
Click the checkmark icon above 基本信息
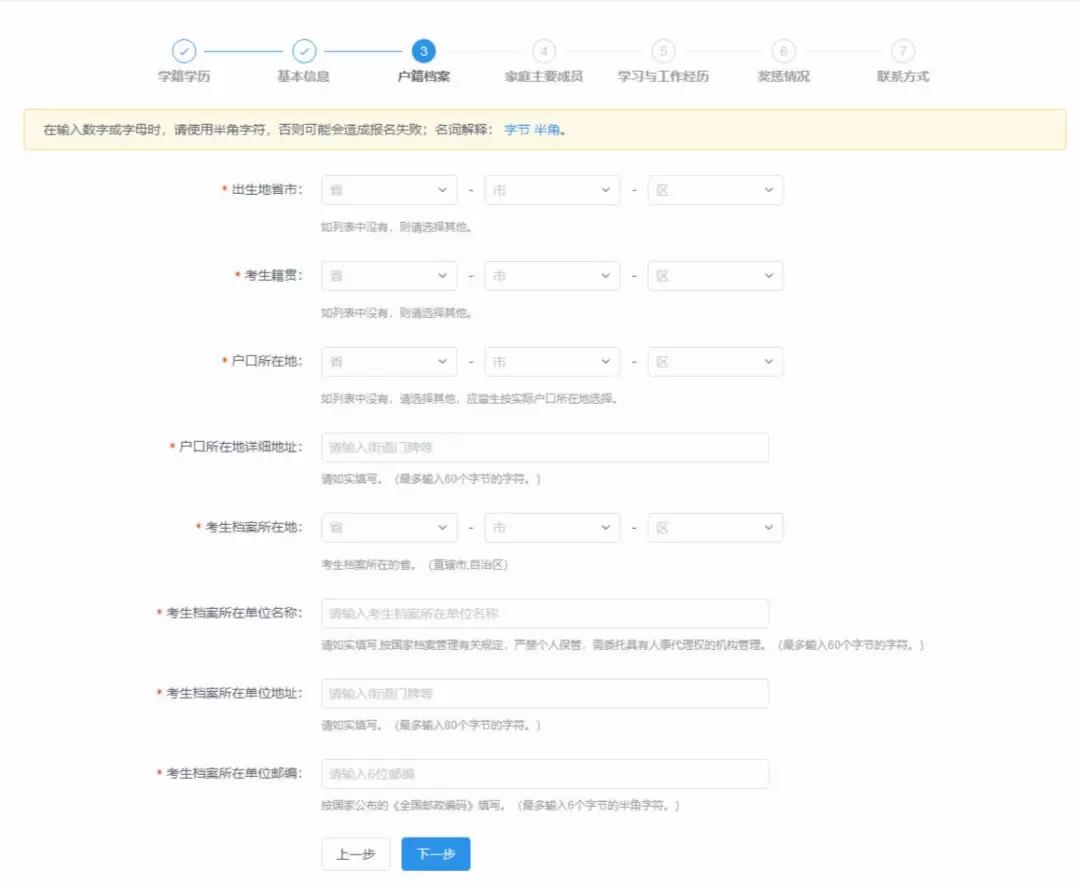click(x=305, y=50)
